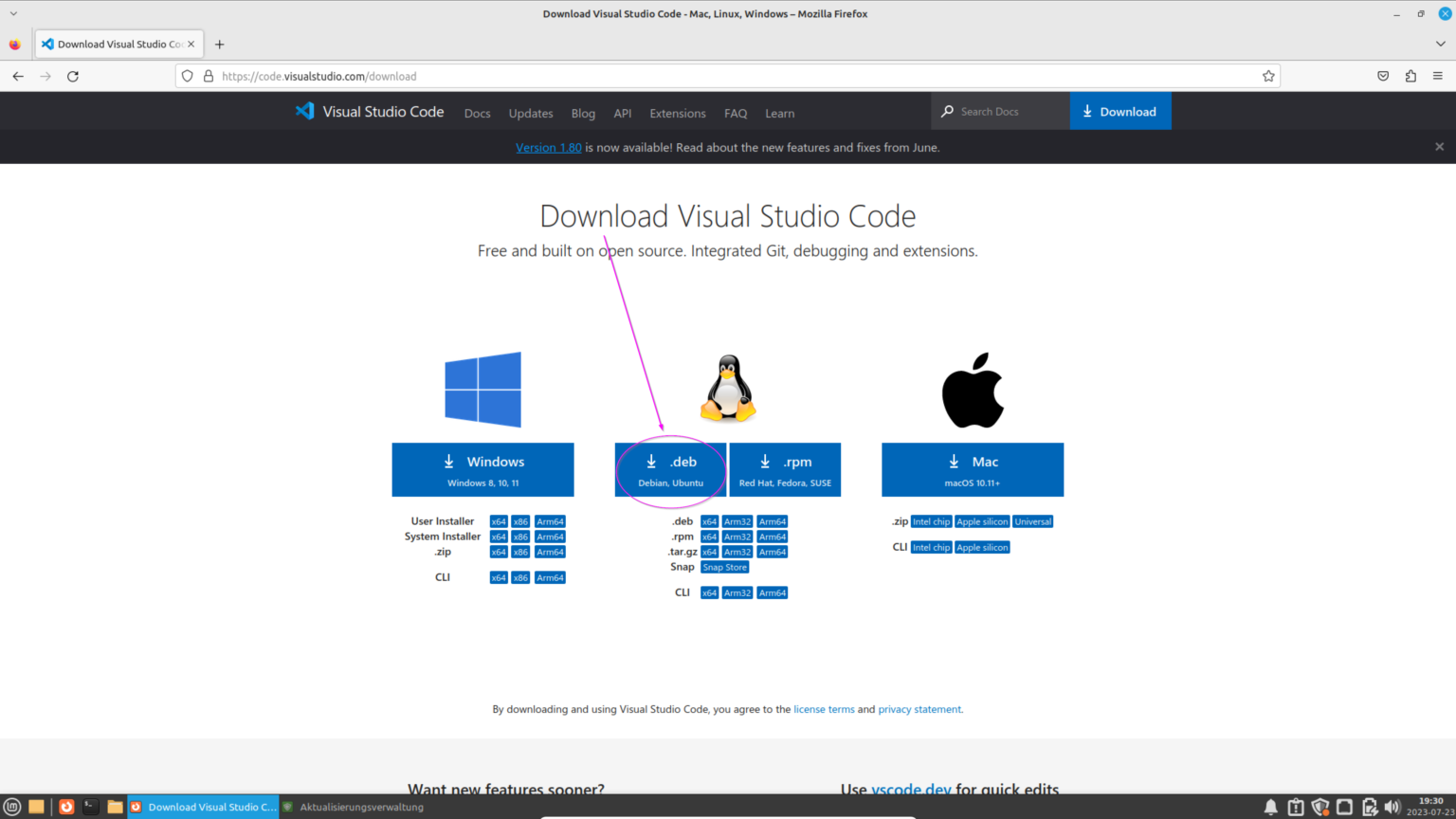This screenshot has height=819, width=1456.
Task: Click the blue Download button
Action: [1120, 111]
